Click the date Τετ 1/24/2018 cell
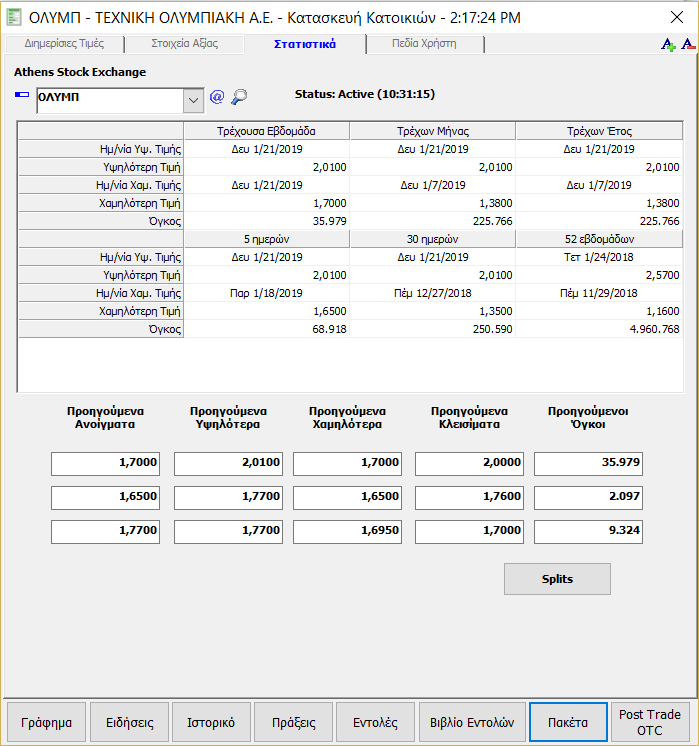The height and width of the screenshot is (746, 699). click(599, 257)
